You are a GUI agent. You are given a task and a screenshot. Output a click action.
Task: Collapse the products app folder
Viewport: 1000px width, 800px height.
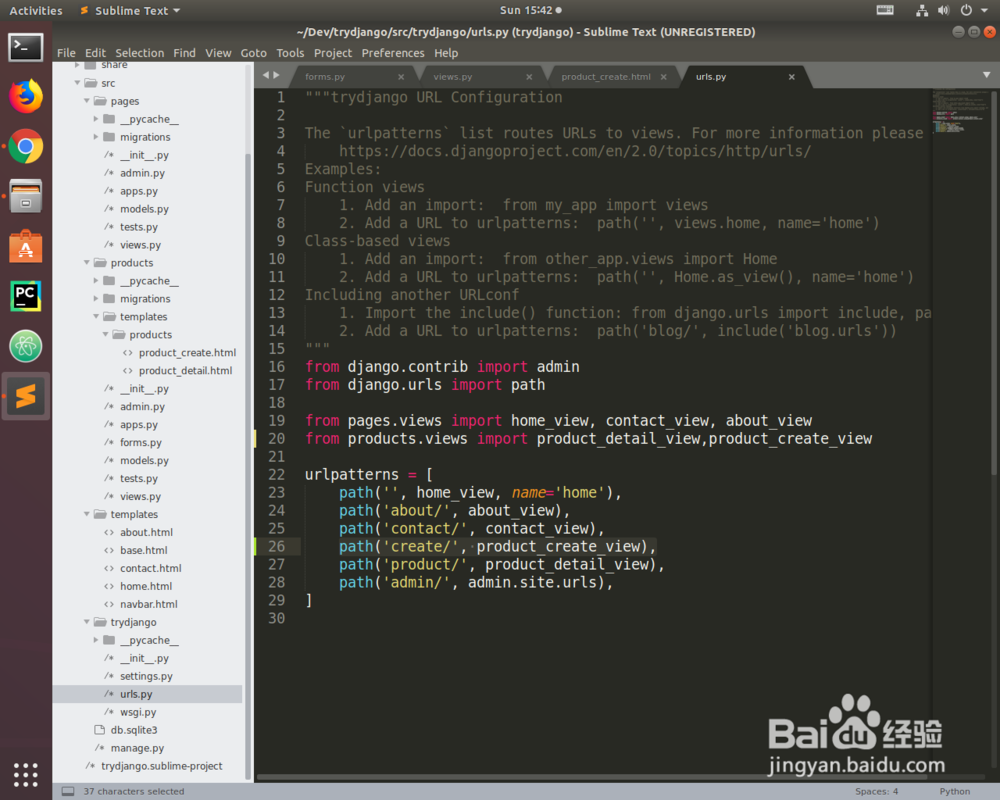pos(87,262)
